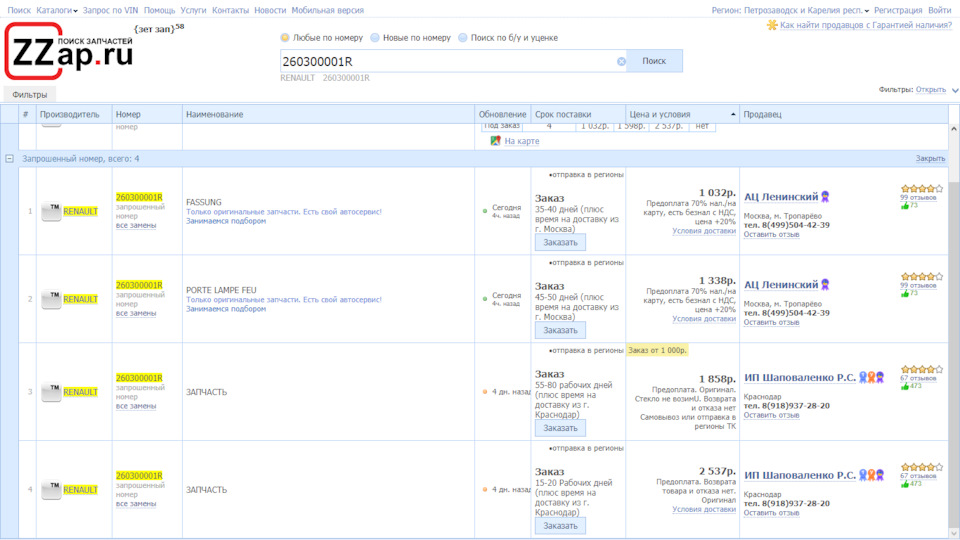
Task: Click the Заказ от 1 000р. label
Action: 657,350
